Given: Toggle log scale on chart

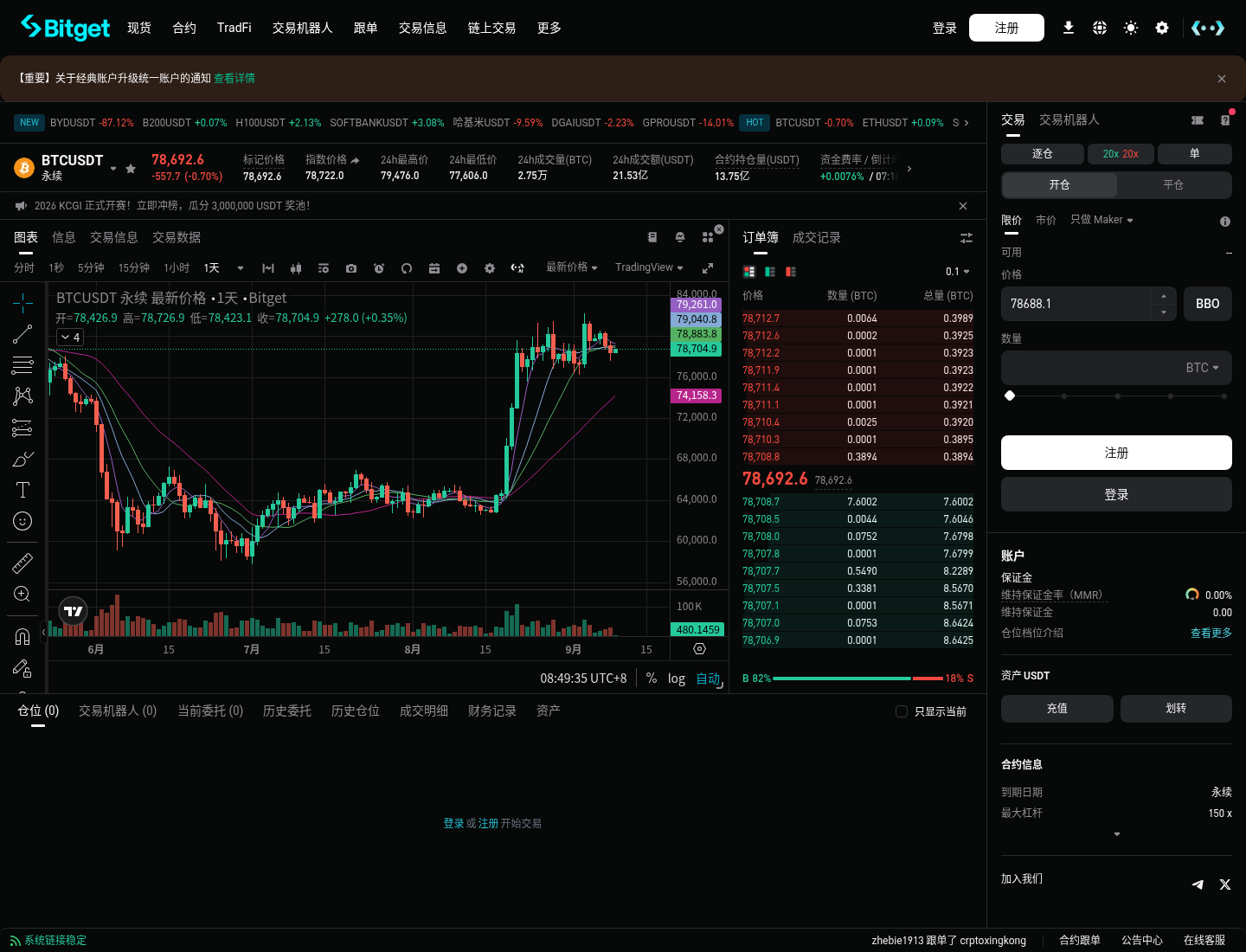Looking at the screenshot, I should 677,679.
